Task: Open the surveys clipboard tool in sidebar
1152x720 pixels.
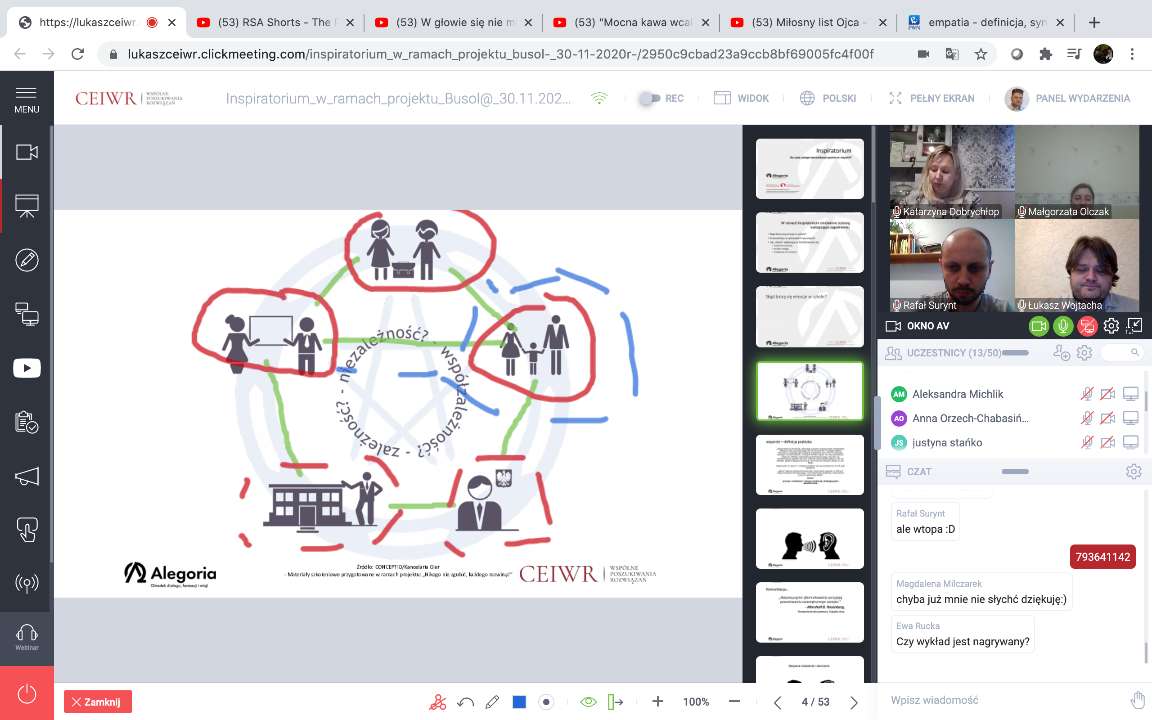Action: tap(26, 422)
